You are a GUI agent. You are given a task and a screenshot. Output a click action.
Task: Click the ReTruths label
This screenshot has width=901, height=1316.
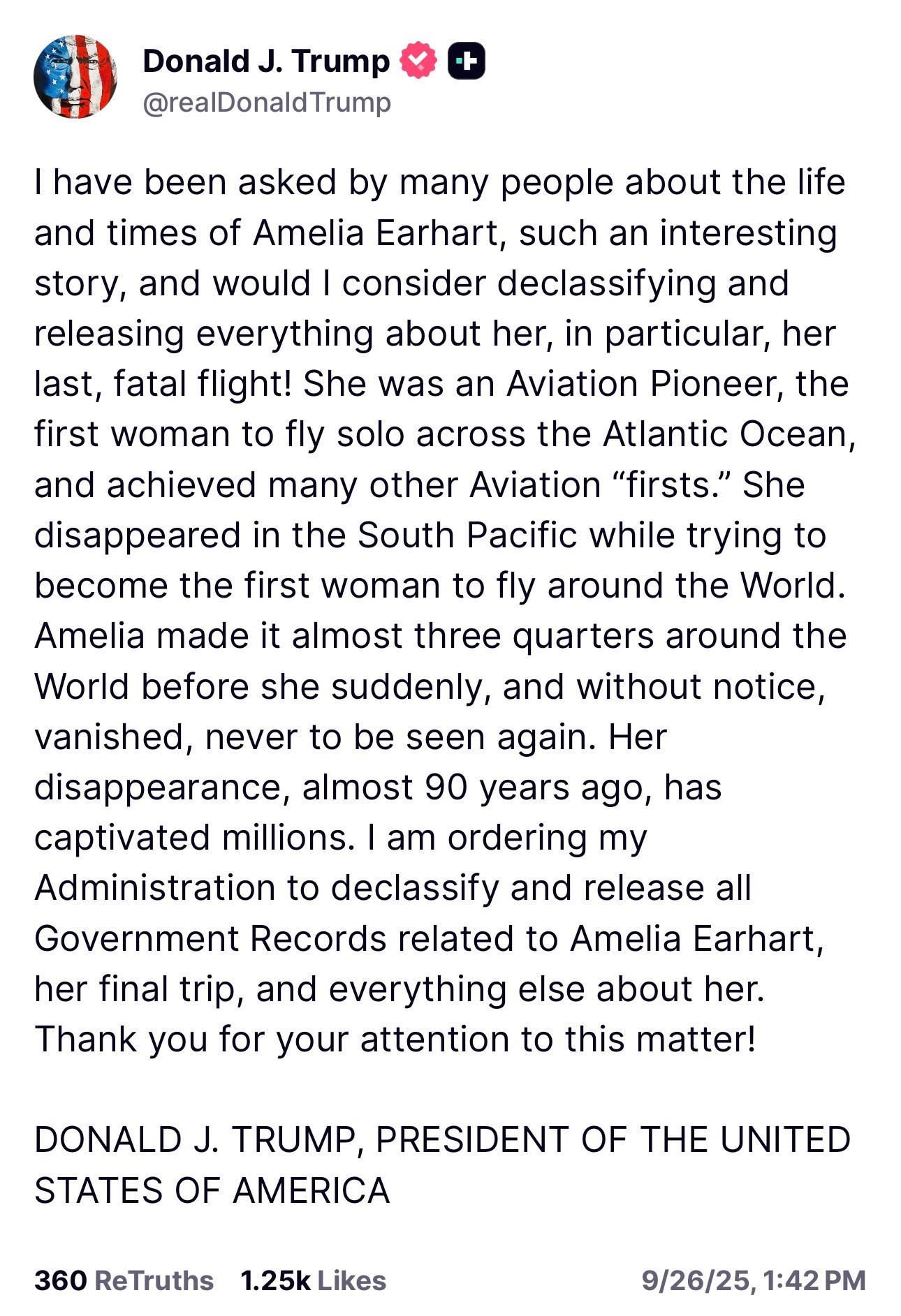pyautogui.click(x=154, y=1280)
